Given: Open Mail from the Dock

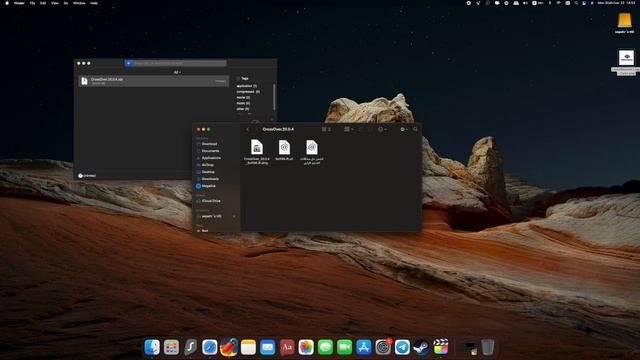Looking at the screenshot, I should (x=267, y=347).
